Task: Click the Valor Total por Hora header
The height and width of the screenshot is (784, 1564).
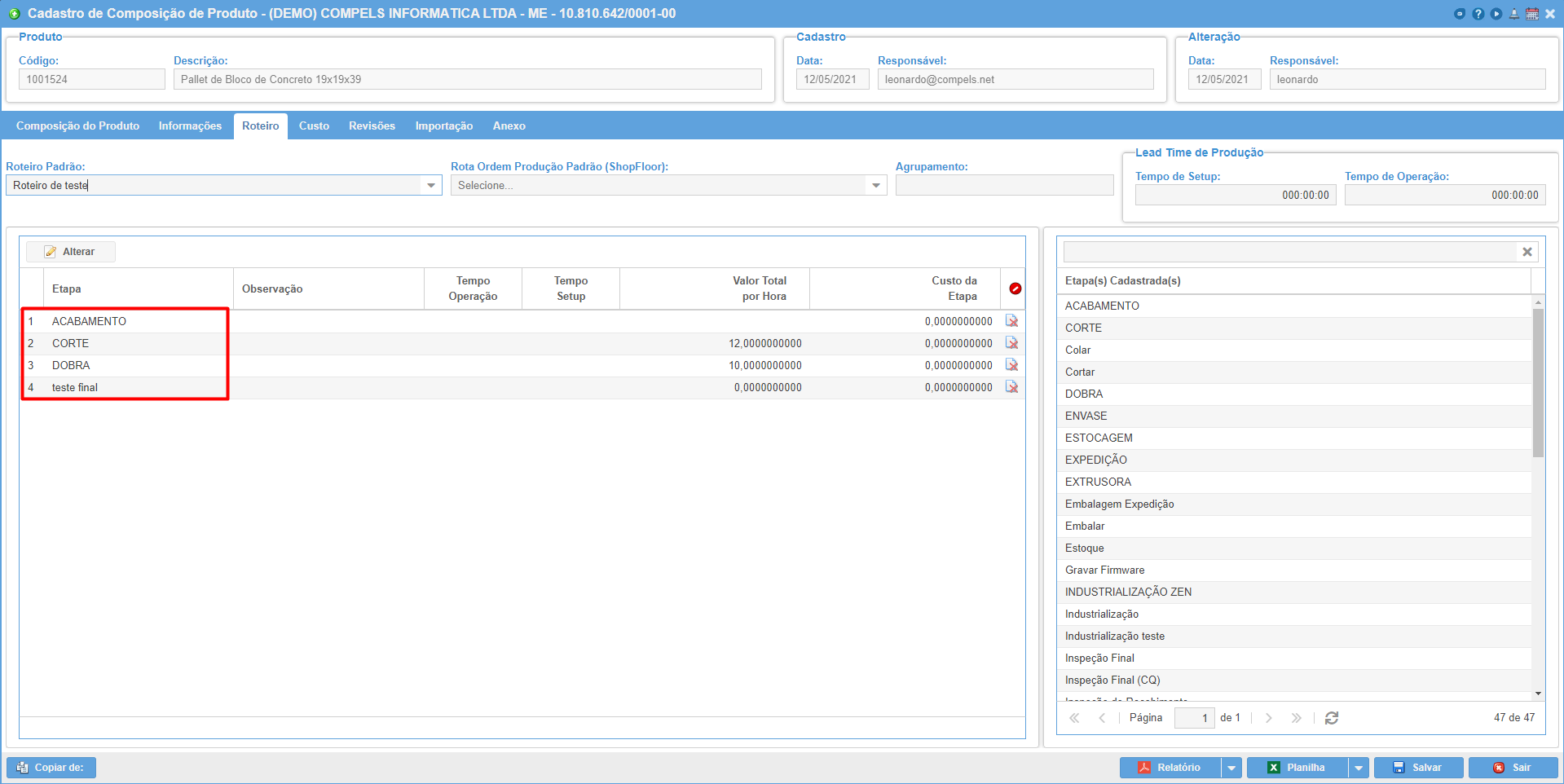Action: pyautogui.click(x=715, y=288)
